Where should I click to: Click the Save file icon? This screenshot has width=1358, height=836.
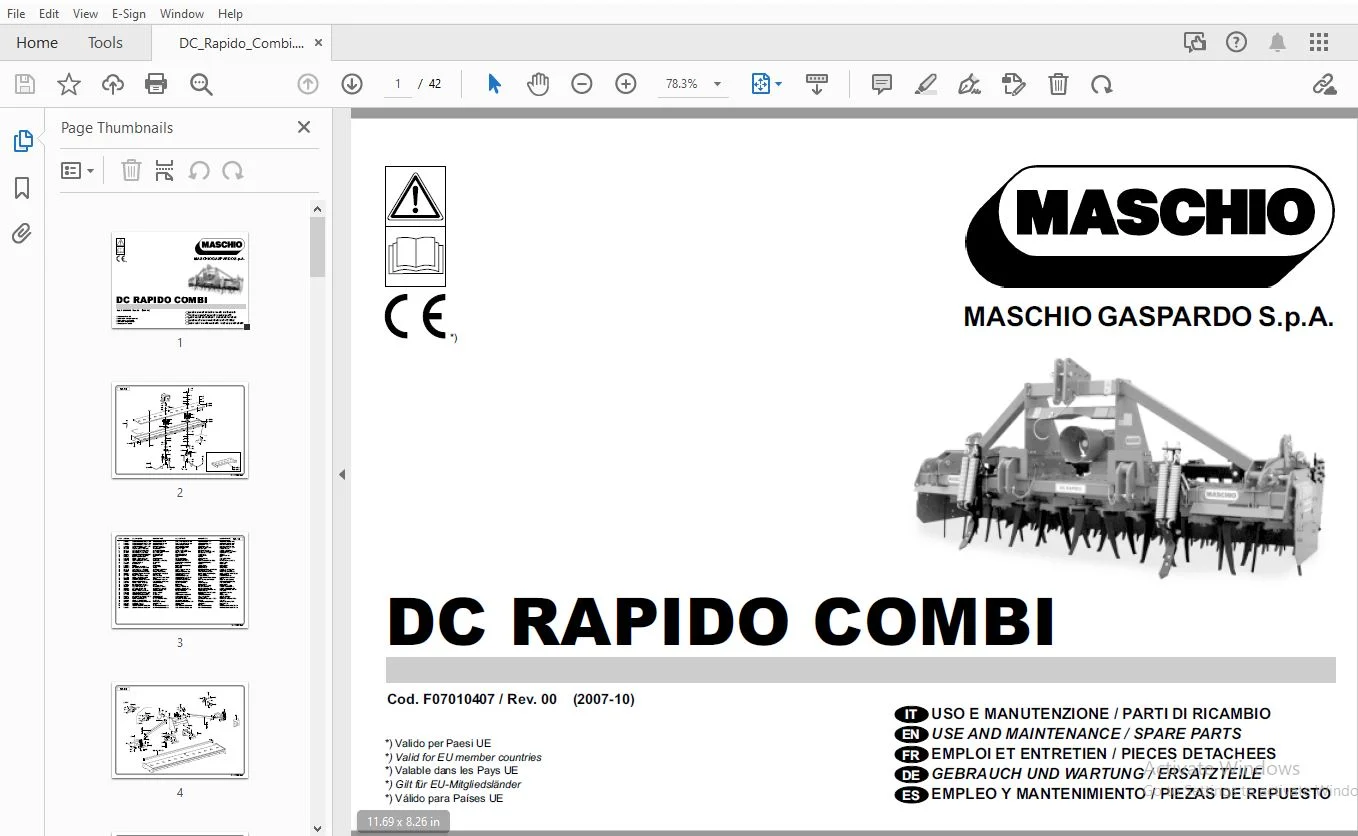pyautogui.click(x=25, y=84)
